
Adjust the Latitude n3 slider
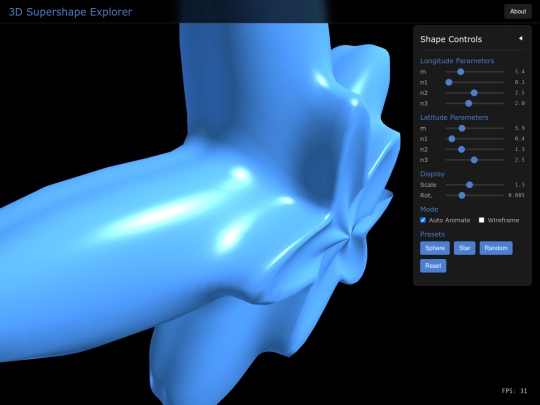pyautogui.click(x=474, y=160)
